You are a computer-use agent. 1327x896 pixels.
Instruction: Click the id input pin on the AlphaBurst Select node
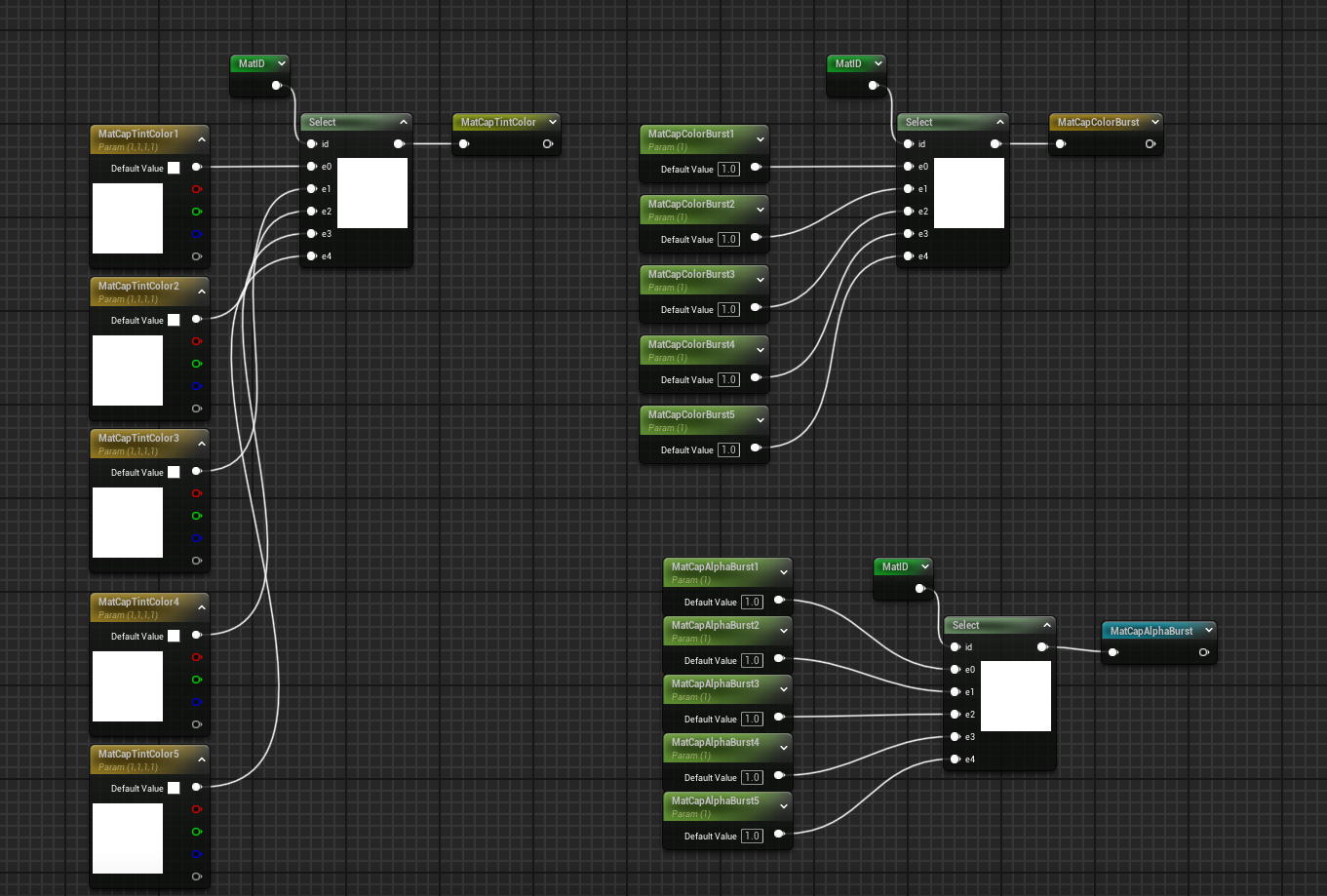(956, 647)
